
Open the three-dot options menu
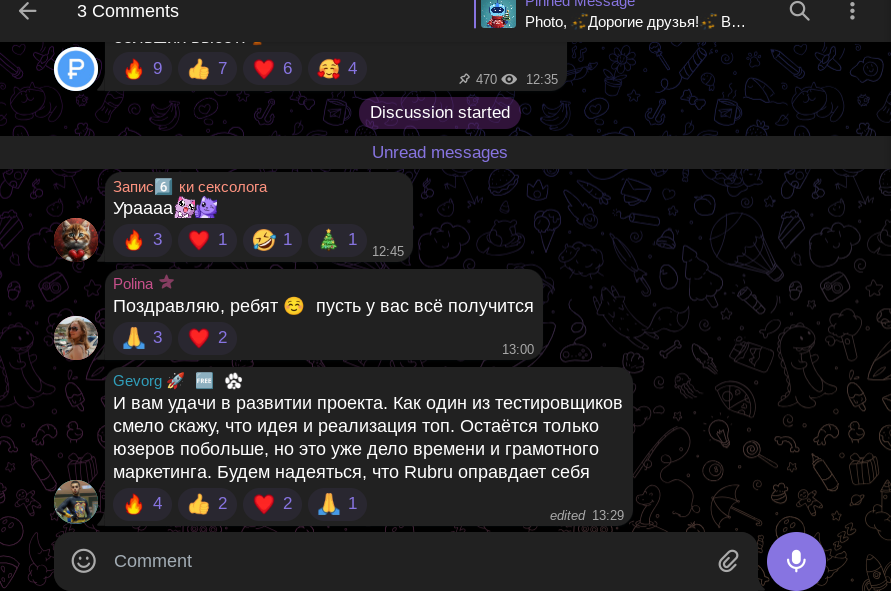[x=852, y=11]
